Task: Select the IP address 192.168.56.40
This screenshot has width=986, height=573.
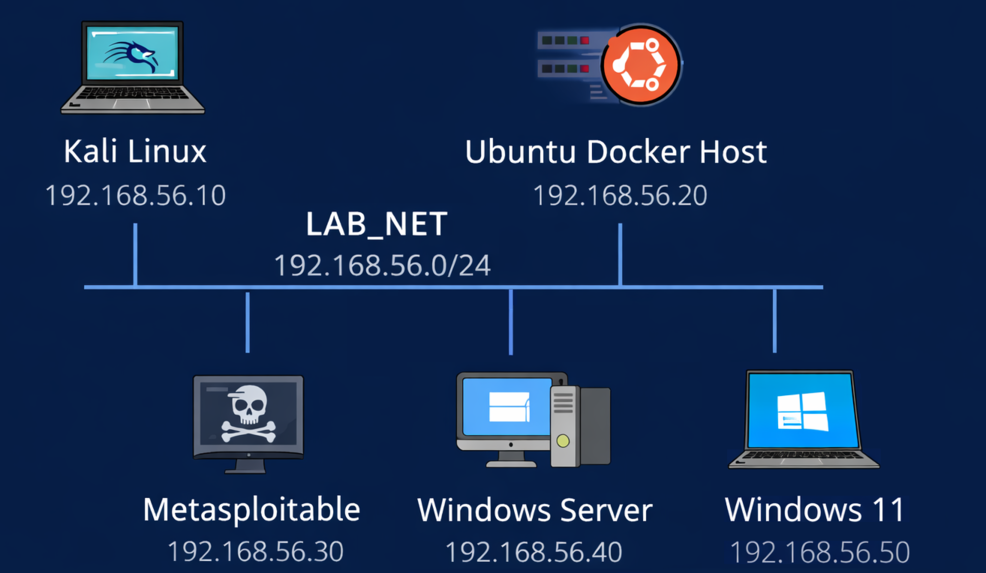Action: 533,553
